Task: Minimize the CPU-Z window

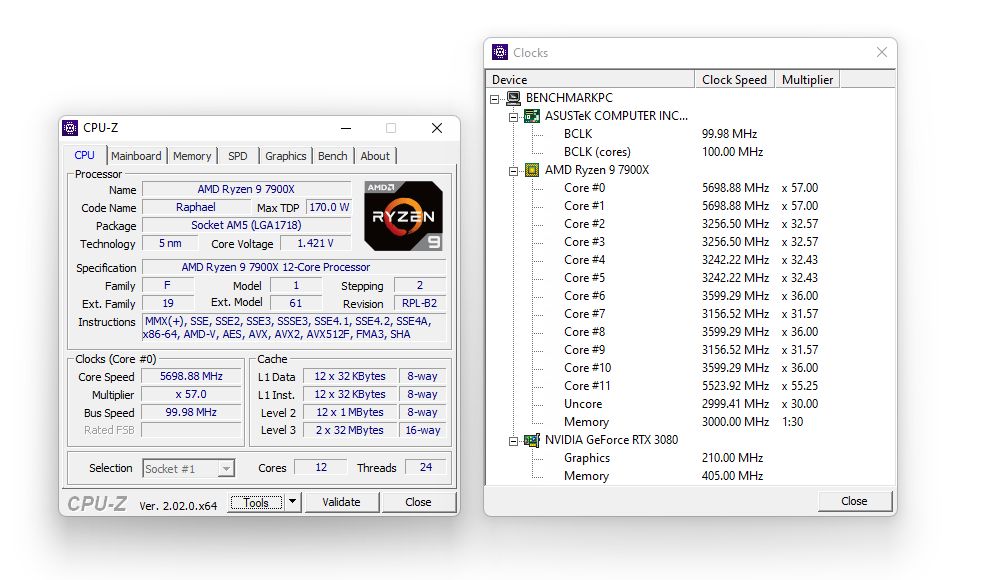Action: (346, 128)
